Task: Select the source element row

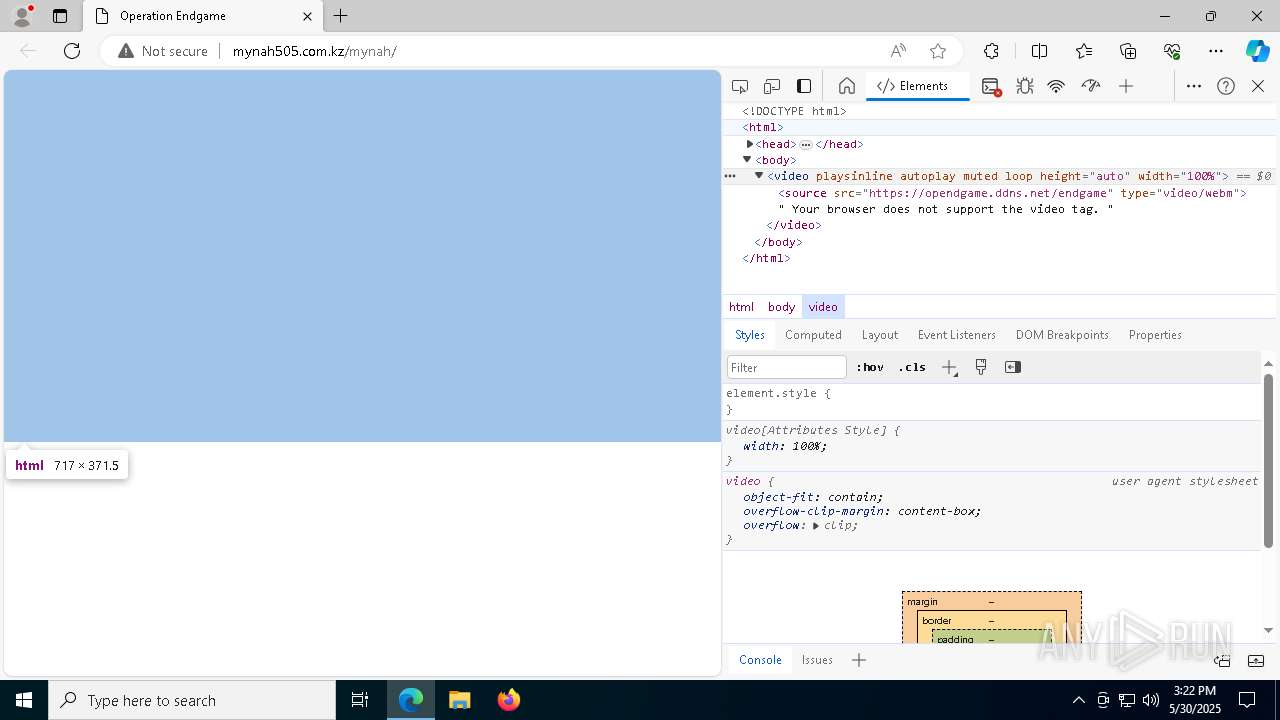Action: (x=999, y=193)
